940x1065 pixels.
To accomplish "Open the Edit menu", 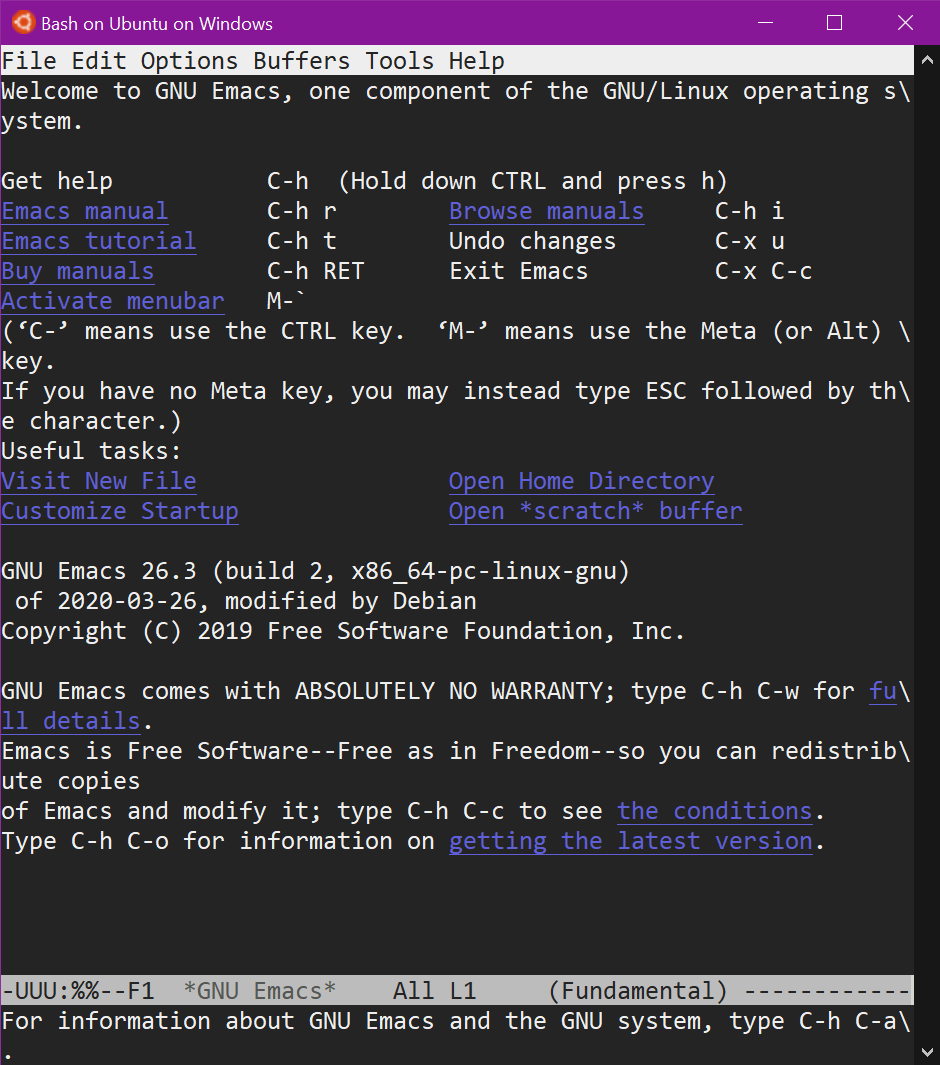I will pos(99,61).
